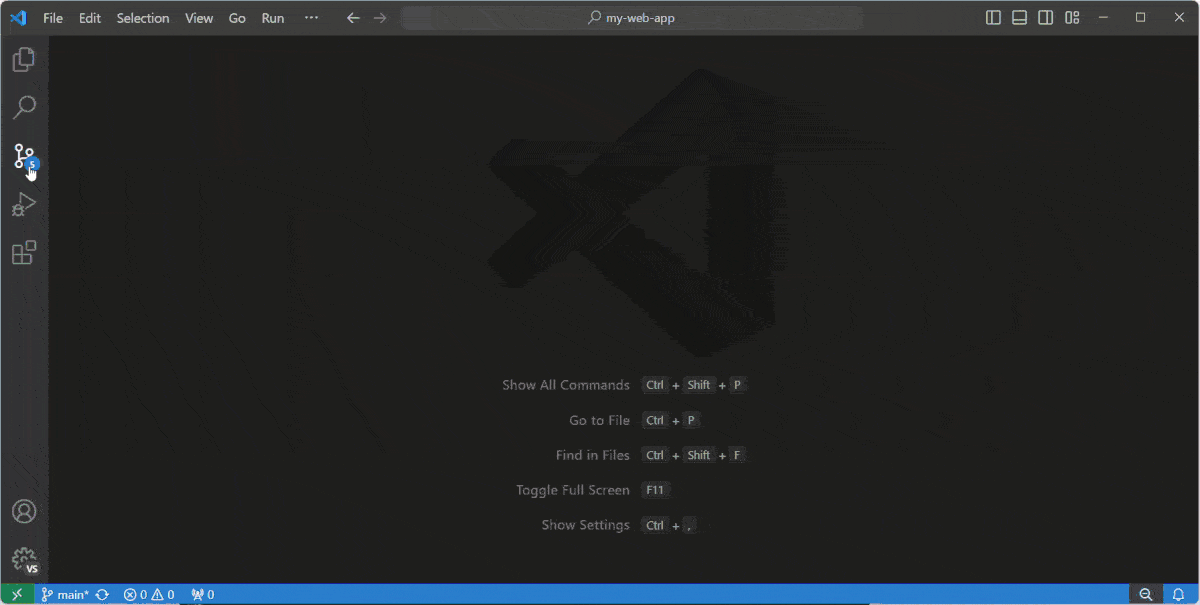Open the Explorer view in activity bar
1200x605 pixels.
tap(24, 60)
